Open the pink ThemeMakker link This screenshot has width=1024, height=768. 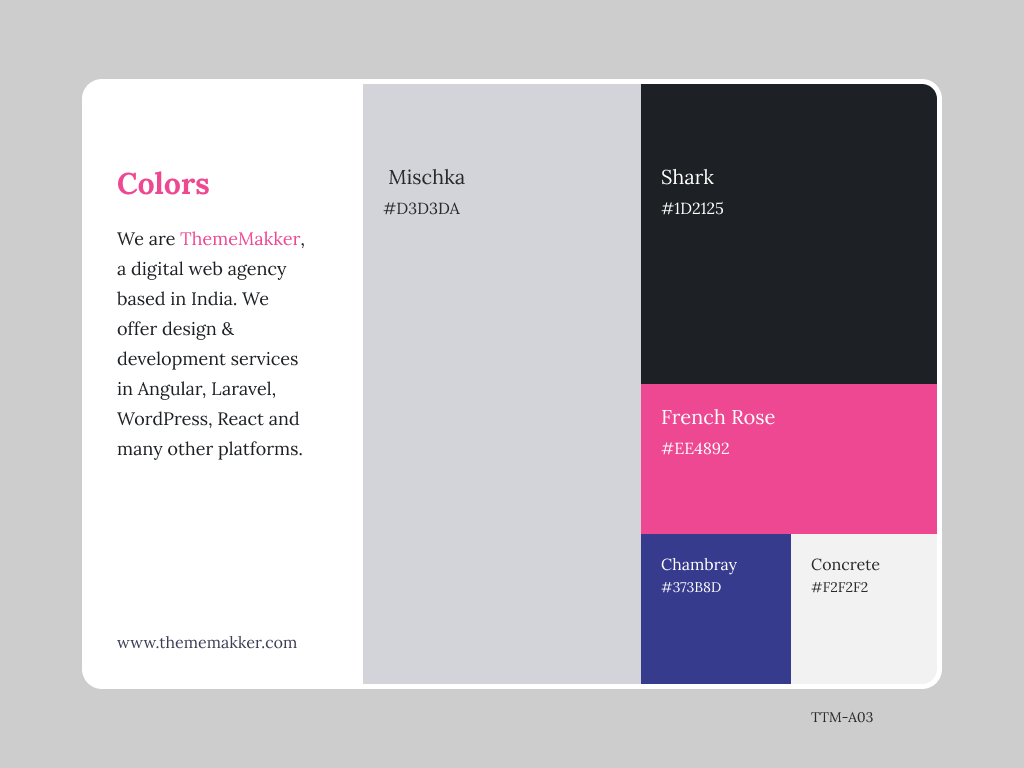(x=240, y=238)
